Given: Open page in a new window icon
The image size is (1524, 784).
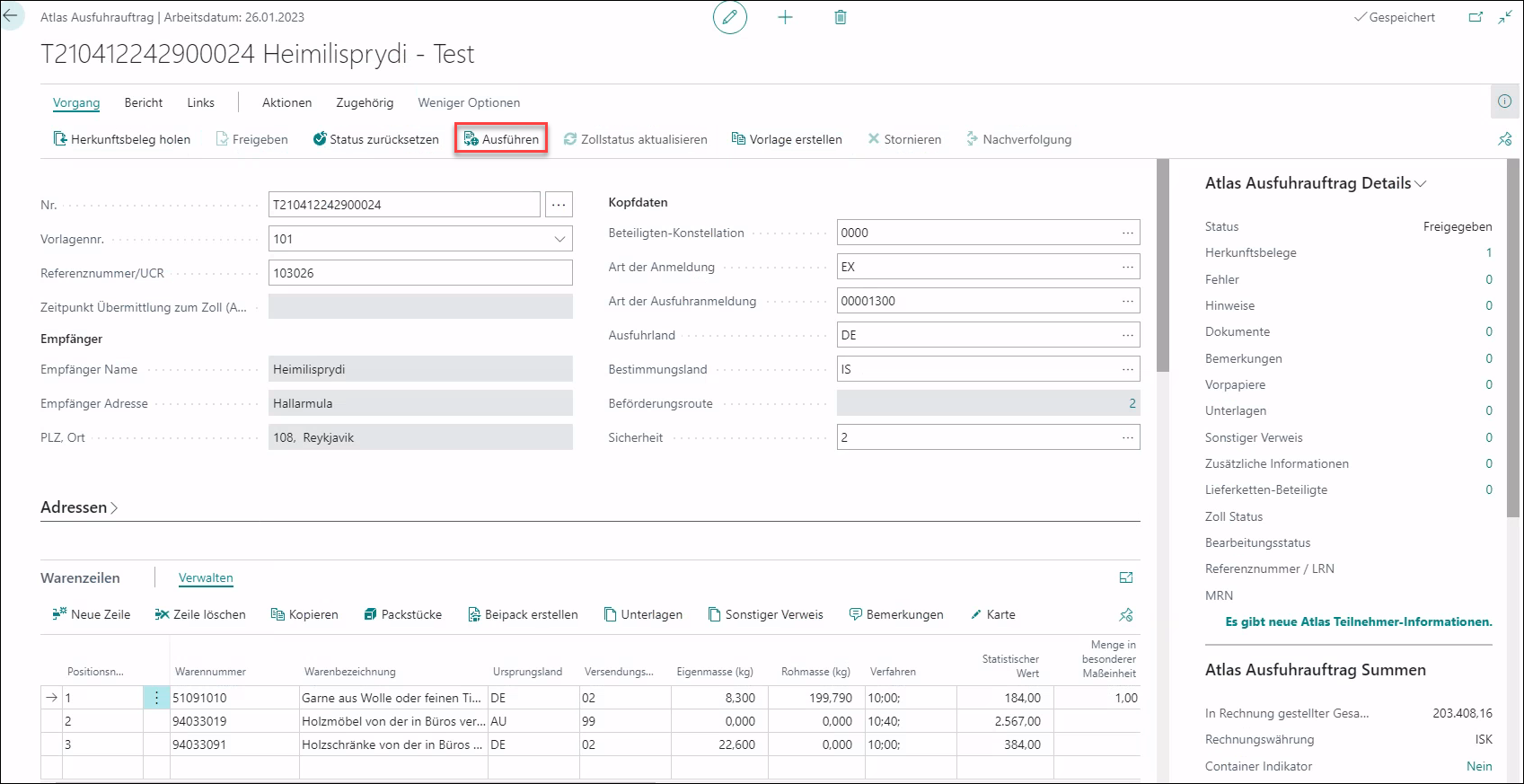Looking at the screenshot, I should [x=1476, y=17].
